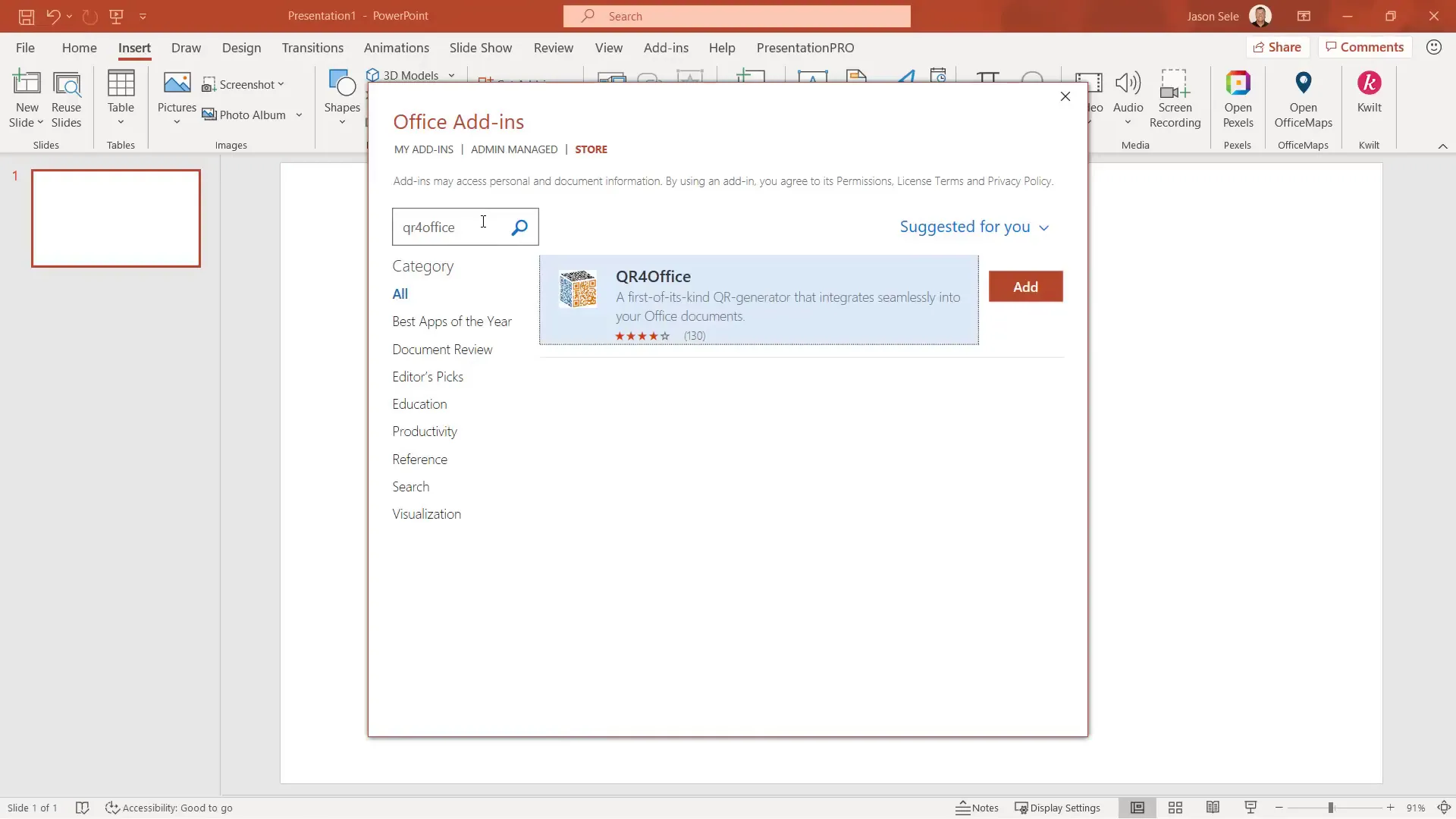Image resolution: width=1456 pixels, height=819 pixels.
Task: Select Editor's Picks category
Action: tap(428, 377)
